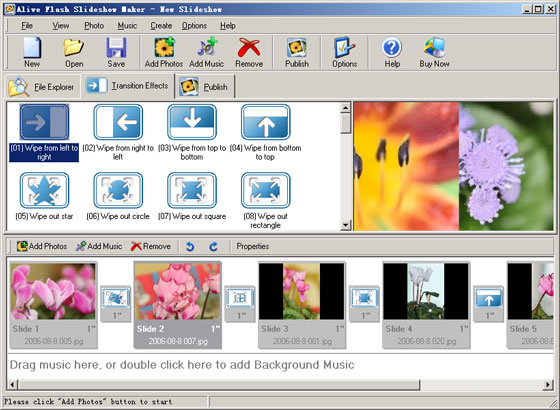Screen dimensions: 560x410
Task: Click the 2006-08-8 001.jpg filename under Slide 3
Action: click(302, 341)
